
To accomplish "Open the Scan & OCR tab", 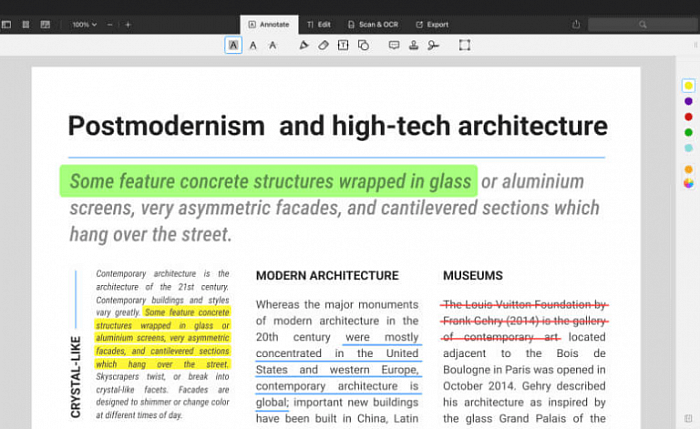I will pyautogui.click(x=373, y=25).
